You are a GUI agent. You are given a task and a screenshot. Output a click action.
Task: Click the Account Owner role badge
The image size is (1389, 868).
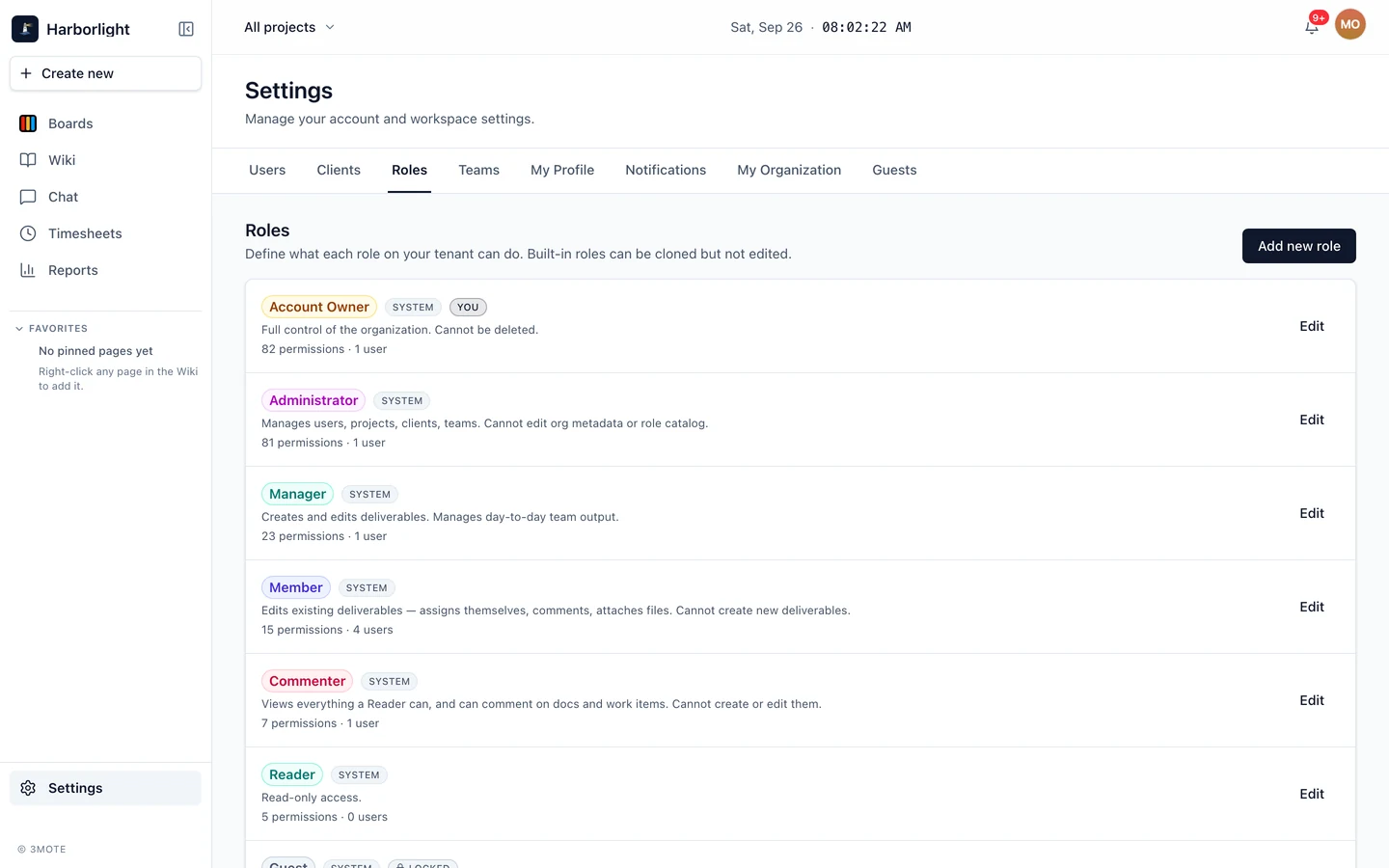tap(319, 307)
